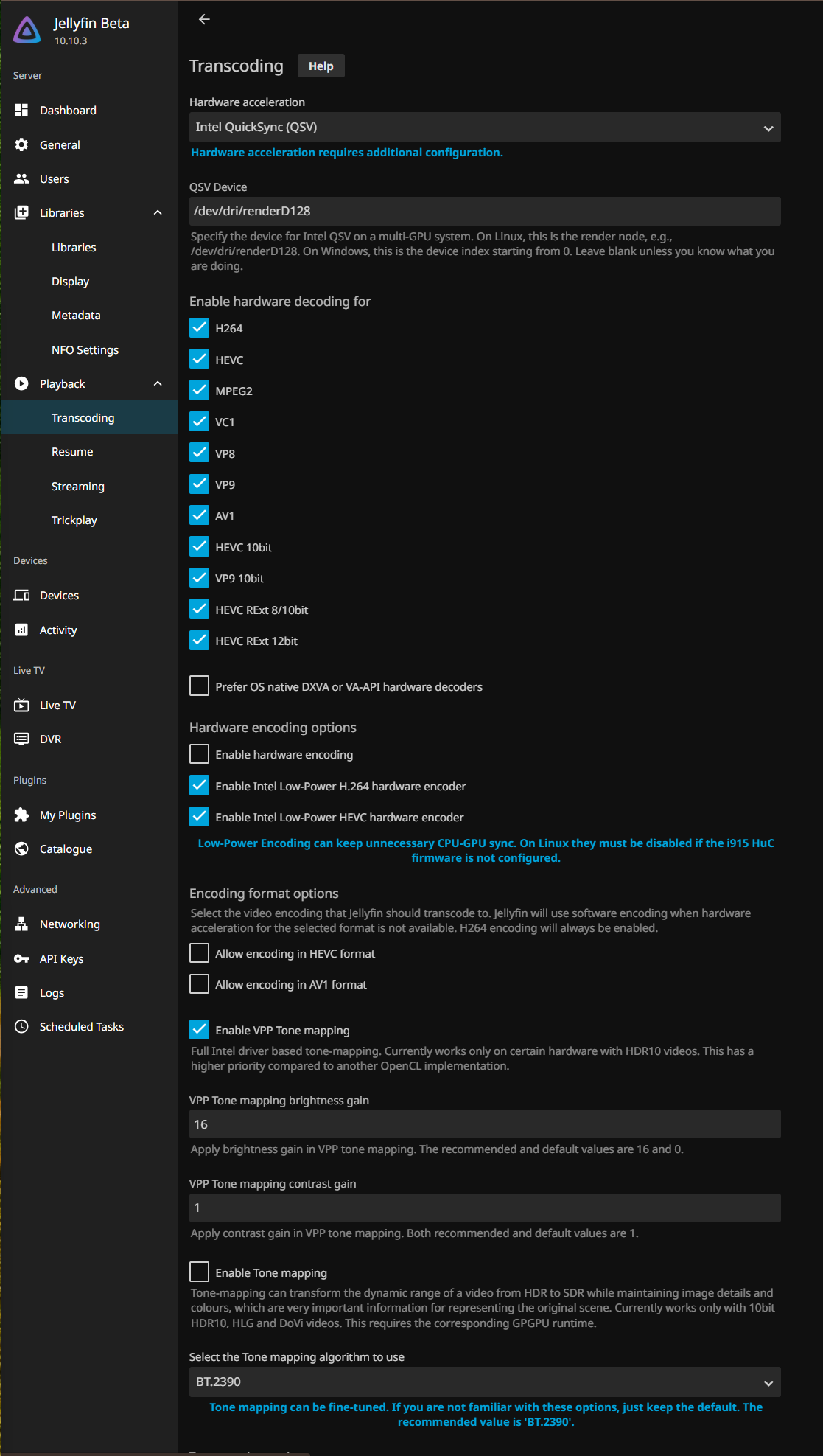Open the Tone mapping algorithm dropdown
The height and width of the screenshot is (1456, 823).
(484, 1382)
